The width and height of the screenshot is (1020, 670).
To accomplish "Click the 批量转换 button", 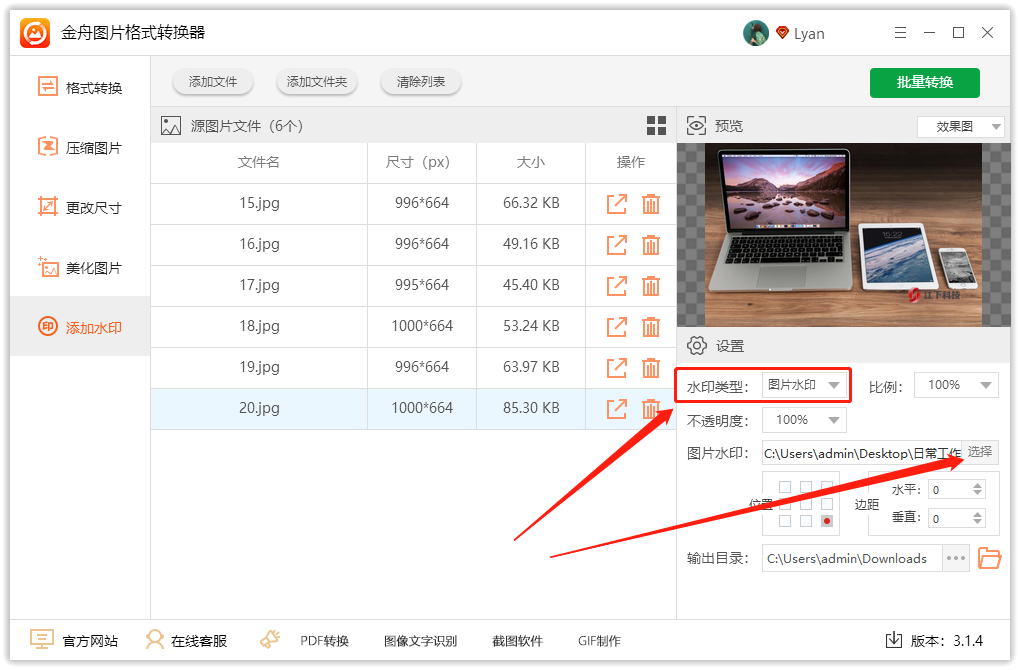I will [924, 82].
